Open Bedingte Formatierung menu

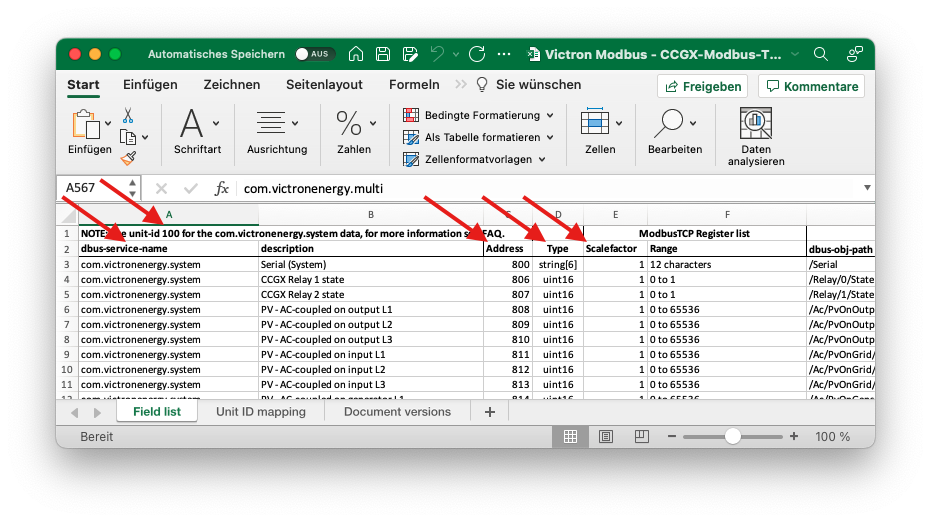478,115
